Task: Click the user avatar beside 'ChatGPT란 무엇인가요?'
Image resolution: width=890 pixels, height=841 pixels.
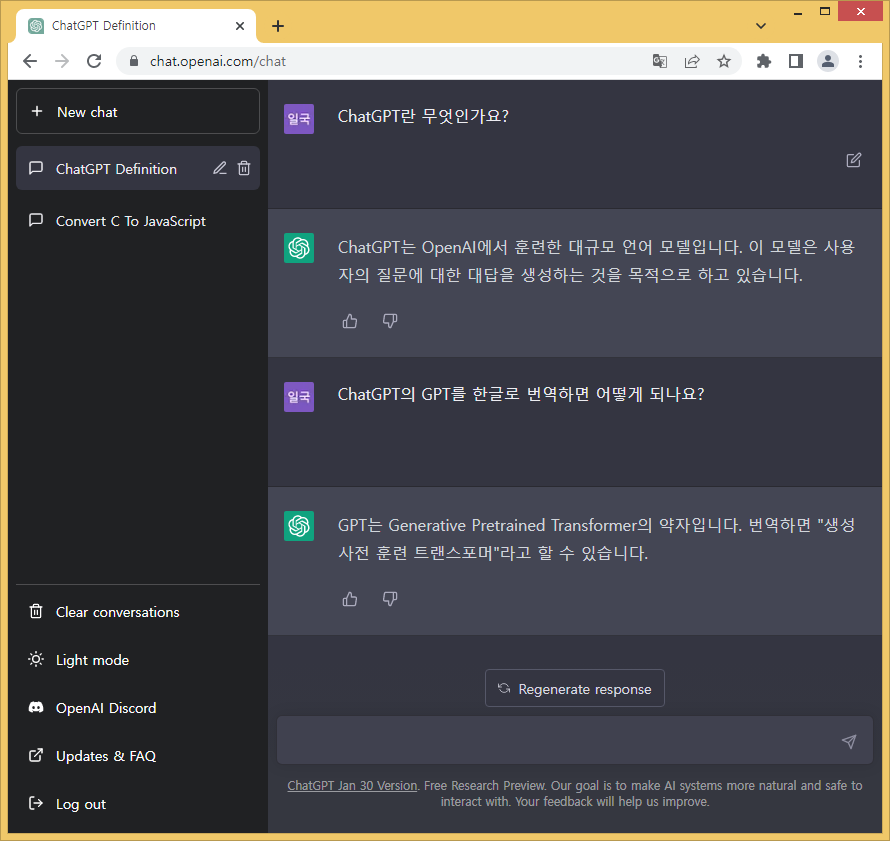Action: tap(299, 119)
